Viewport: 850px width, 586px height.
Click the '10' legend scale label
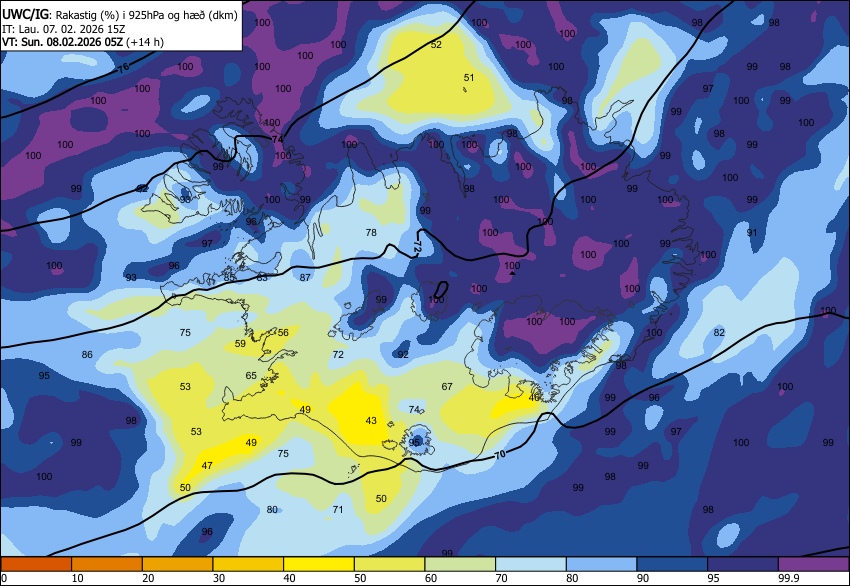(x=78, y=578)
